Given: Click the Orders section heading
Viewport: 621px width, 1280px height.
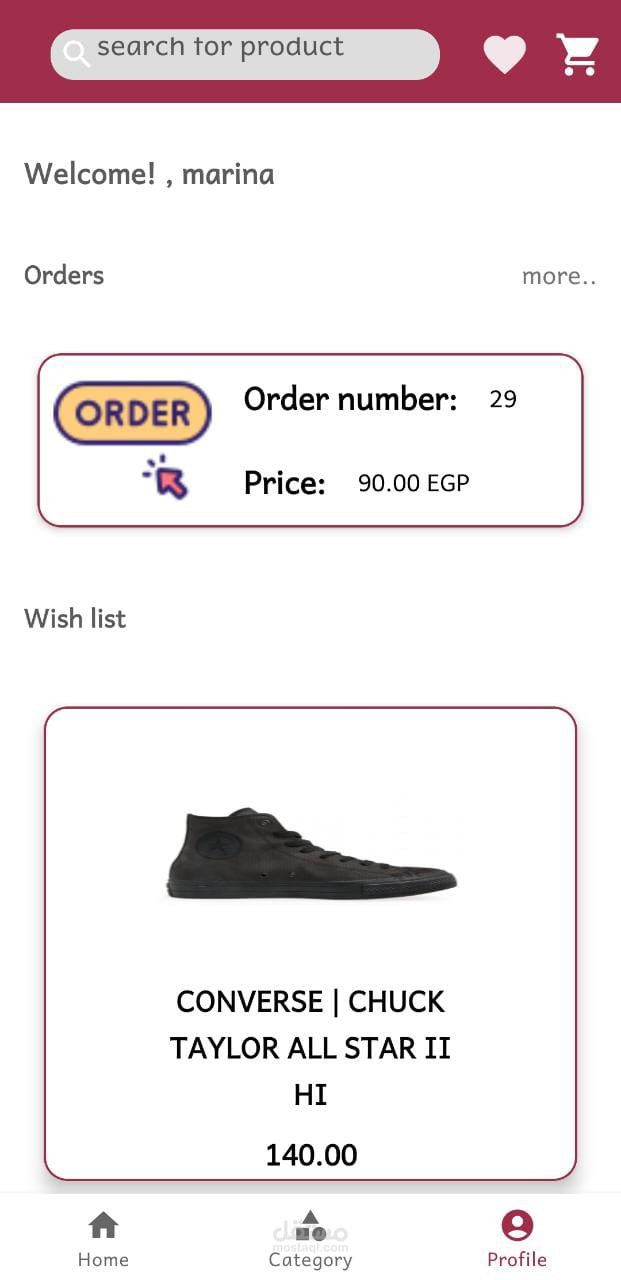Looking at the screenshot, I should point(64,275).
